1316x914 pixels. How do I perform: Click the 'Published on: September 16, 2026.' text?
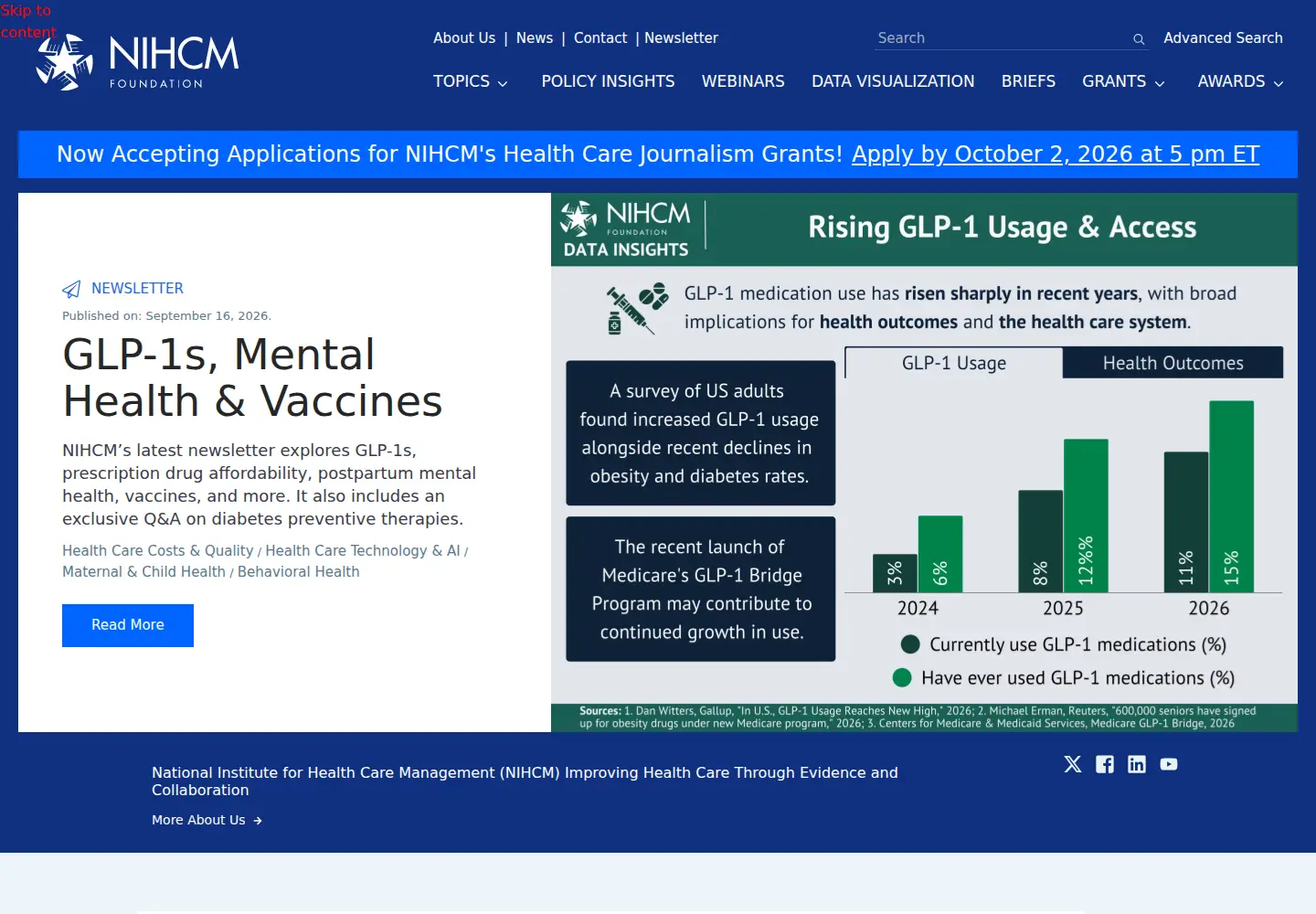[166, 316]
